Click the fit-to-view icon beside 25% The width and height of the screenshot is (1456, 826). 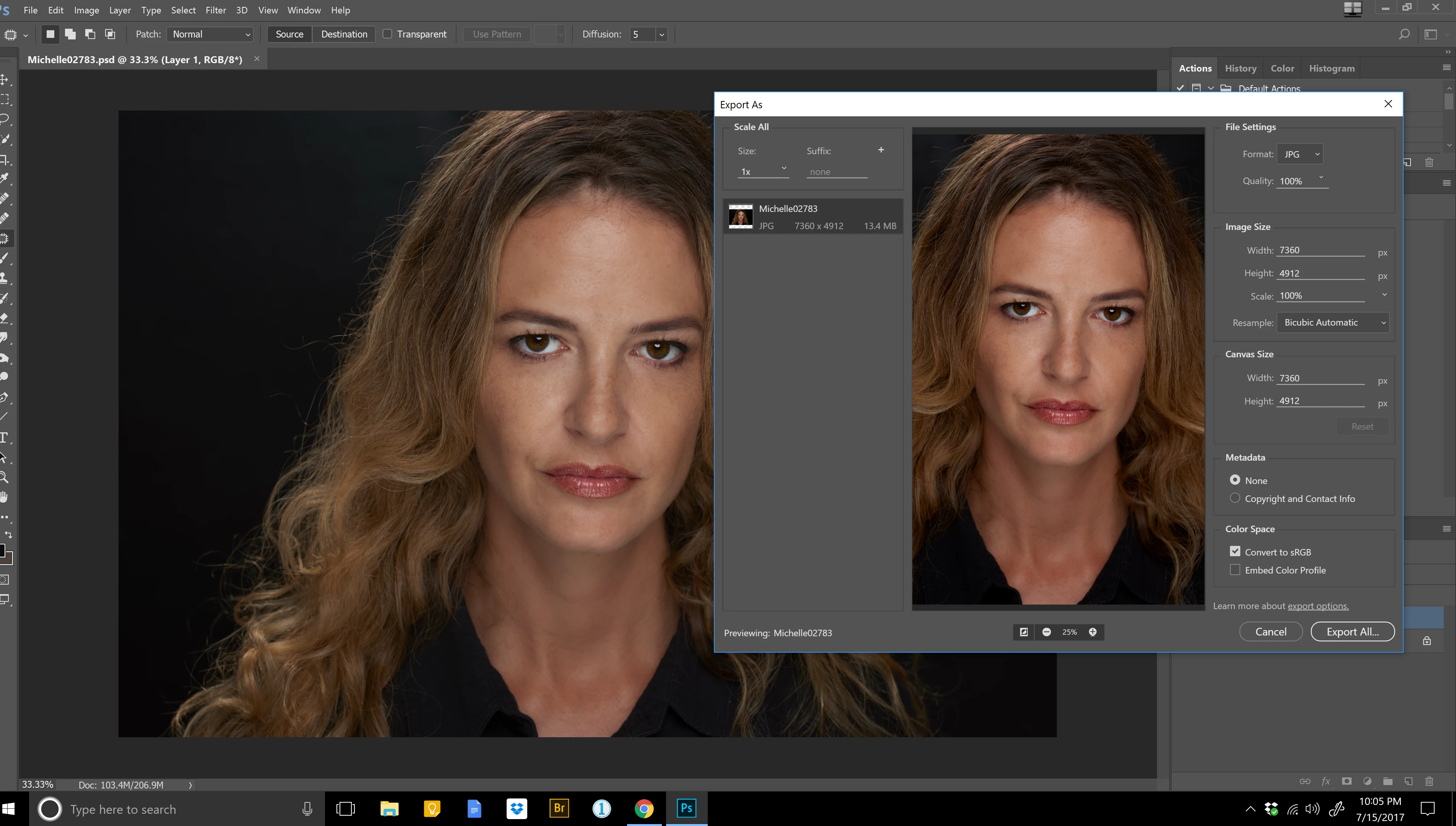1024,632
